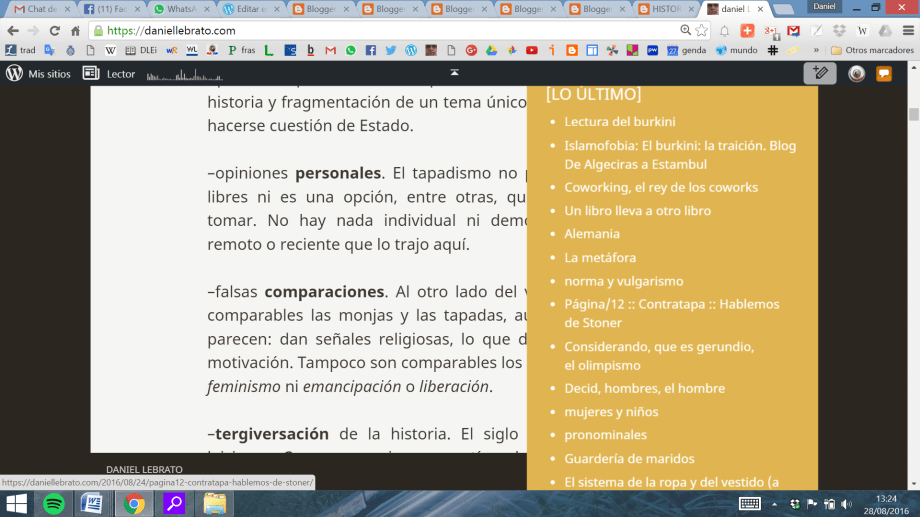Viewport: 920px width, 517px height.
Task: Open the Windows Start menu
Action: click(16, 504)
